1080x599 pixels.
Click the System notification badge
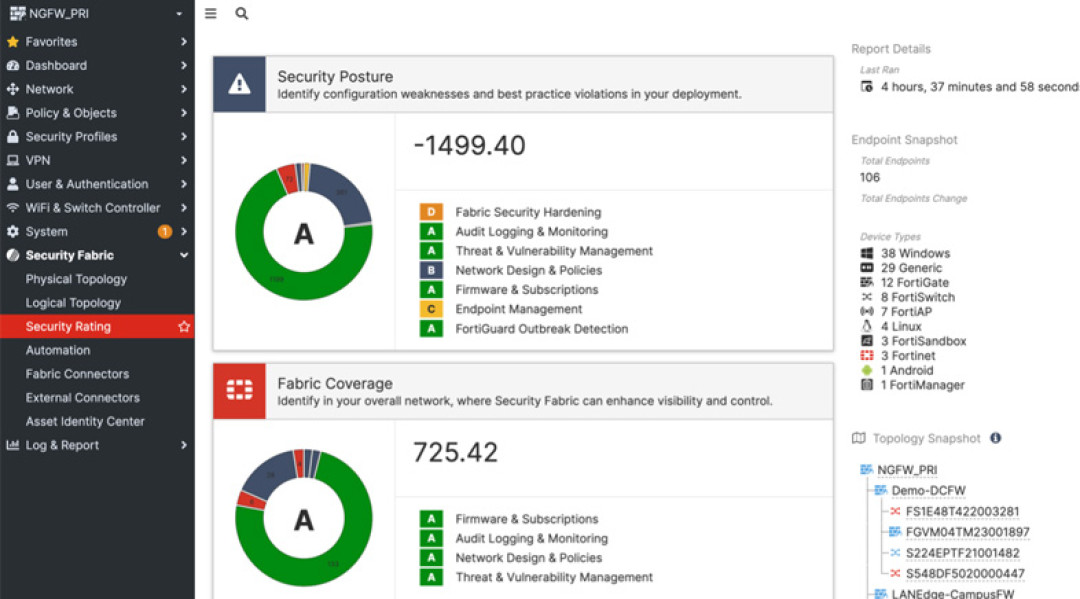165,231
